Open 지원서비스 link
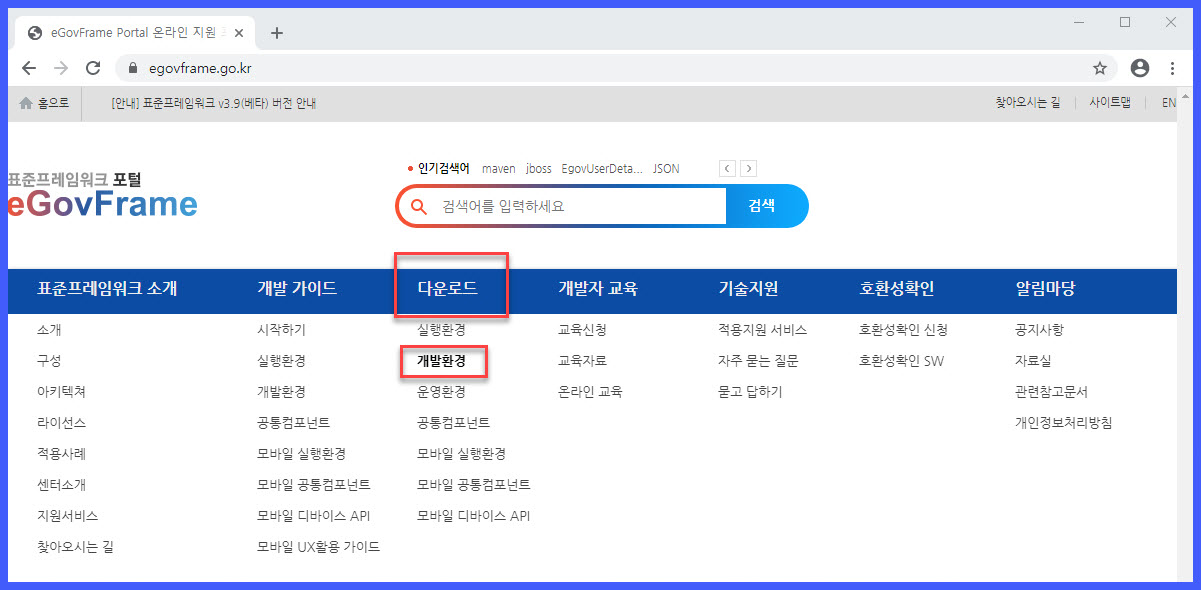Image resolution: width=1201 pixels, height=590 pixels. (67, 516)
